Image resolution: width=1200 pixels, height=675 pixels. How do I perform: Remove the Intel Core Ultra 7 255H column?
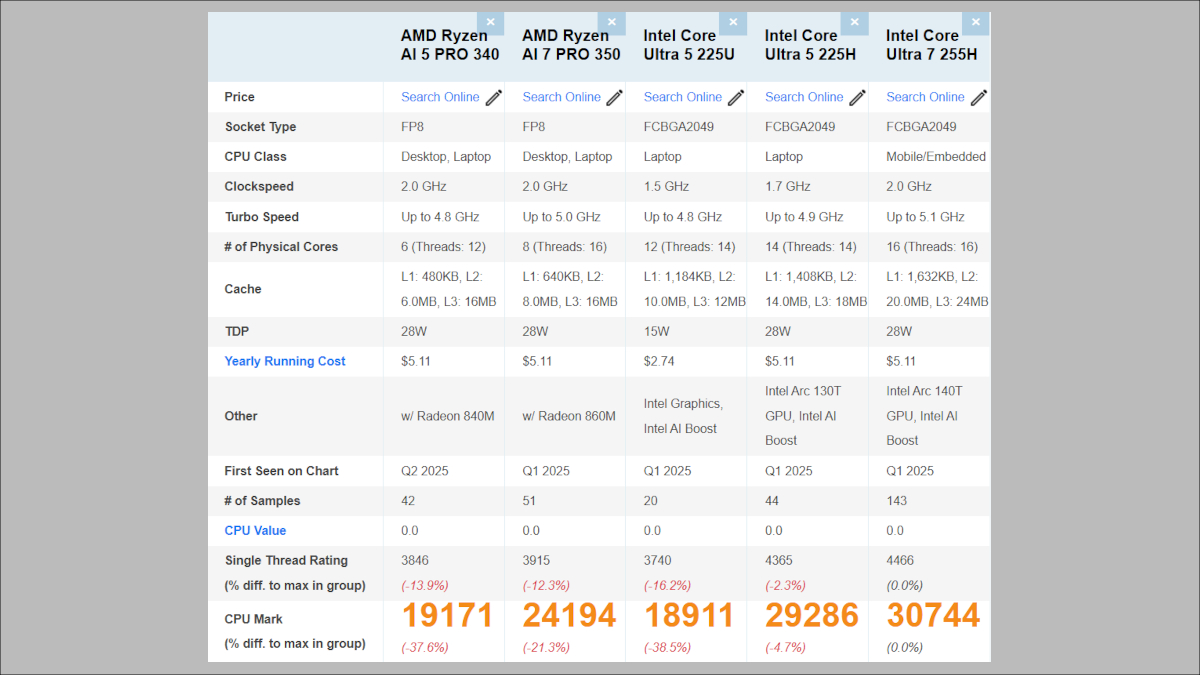(975, 22)
